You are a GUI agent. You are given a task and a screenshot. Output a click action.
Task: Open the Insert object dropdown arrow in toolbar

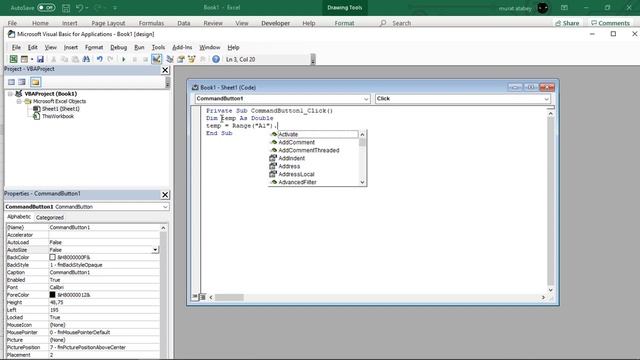point(31,59)
